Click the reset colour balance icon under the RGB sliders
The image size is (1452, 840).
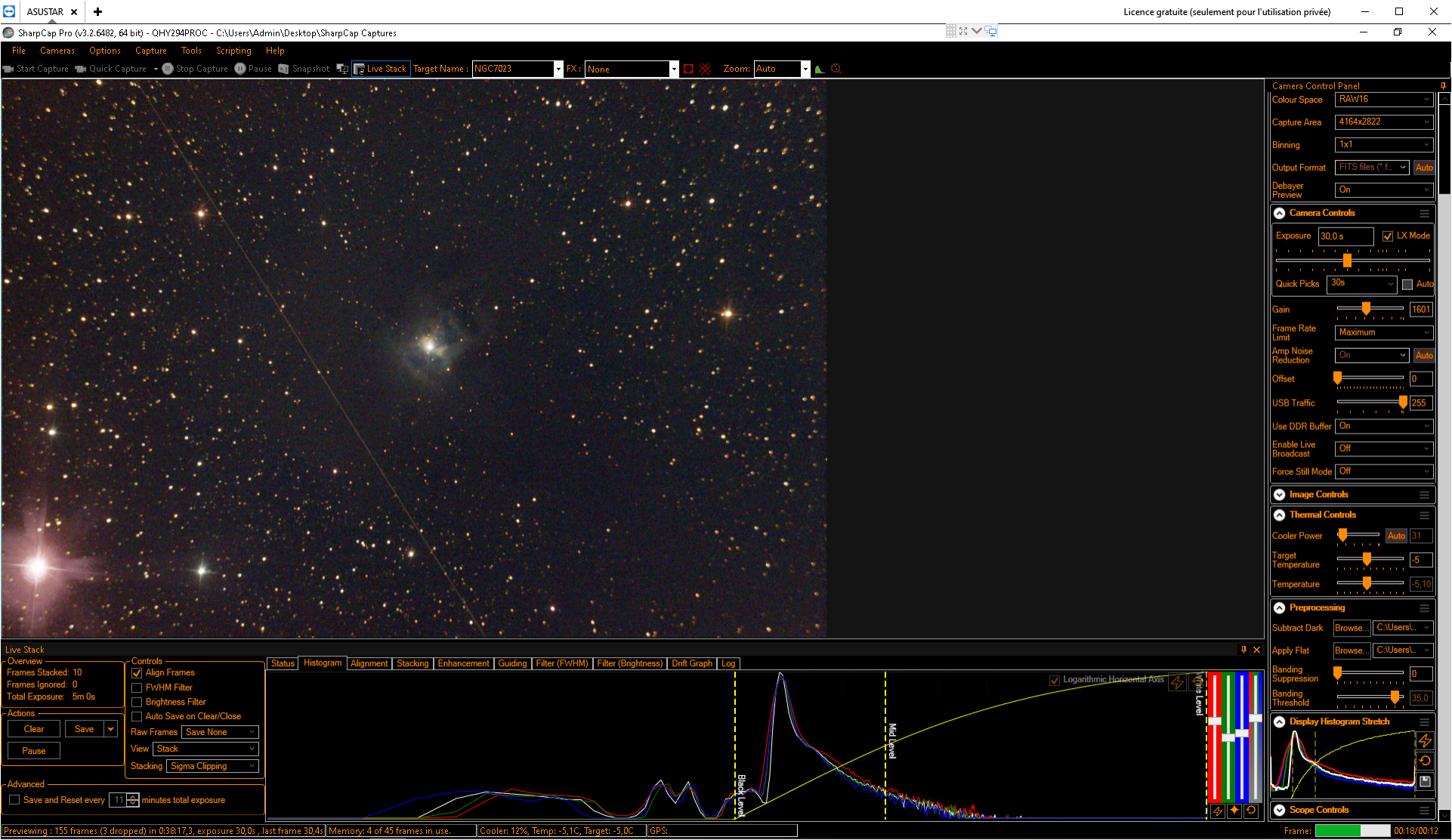coord(1251,811)
